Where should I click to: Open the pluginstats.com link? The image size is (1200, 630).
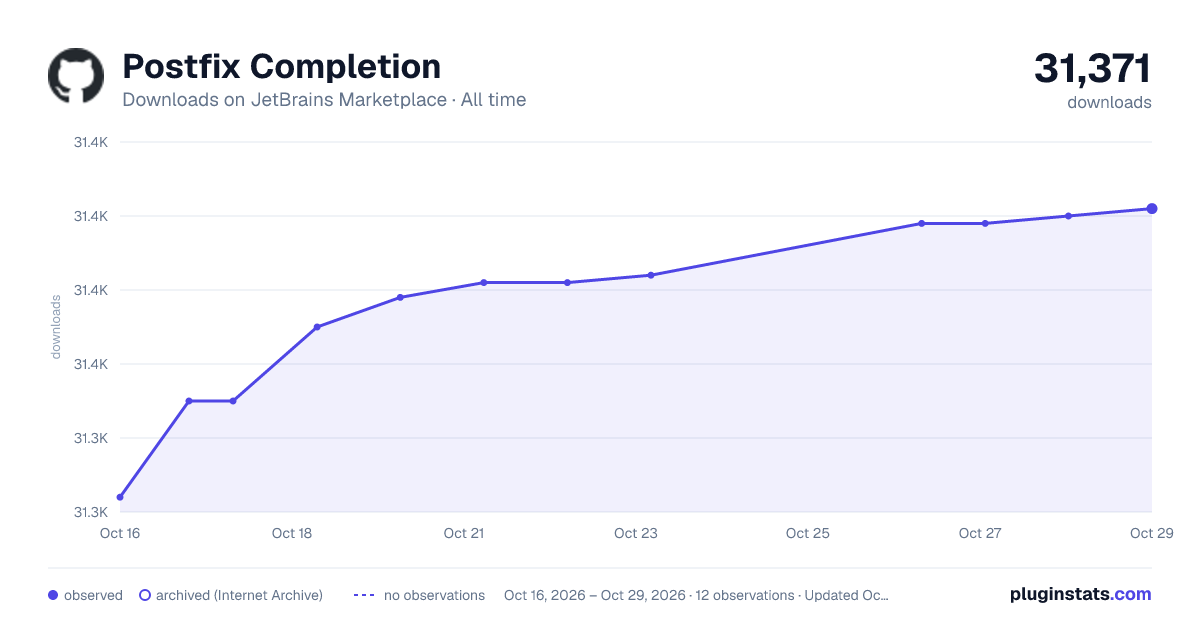(x=1080, y=594)
